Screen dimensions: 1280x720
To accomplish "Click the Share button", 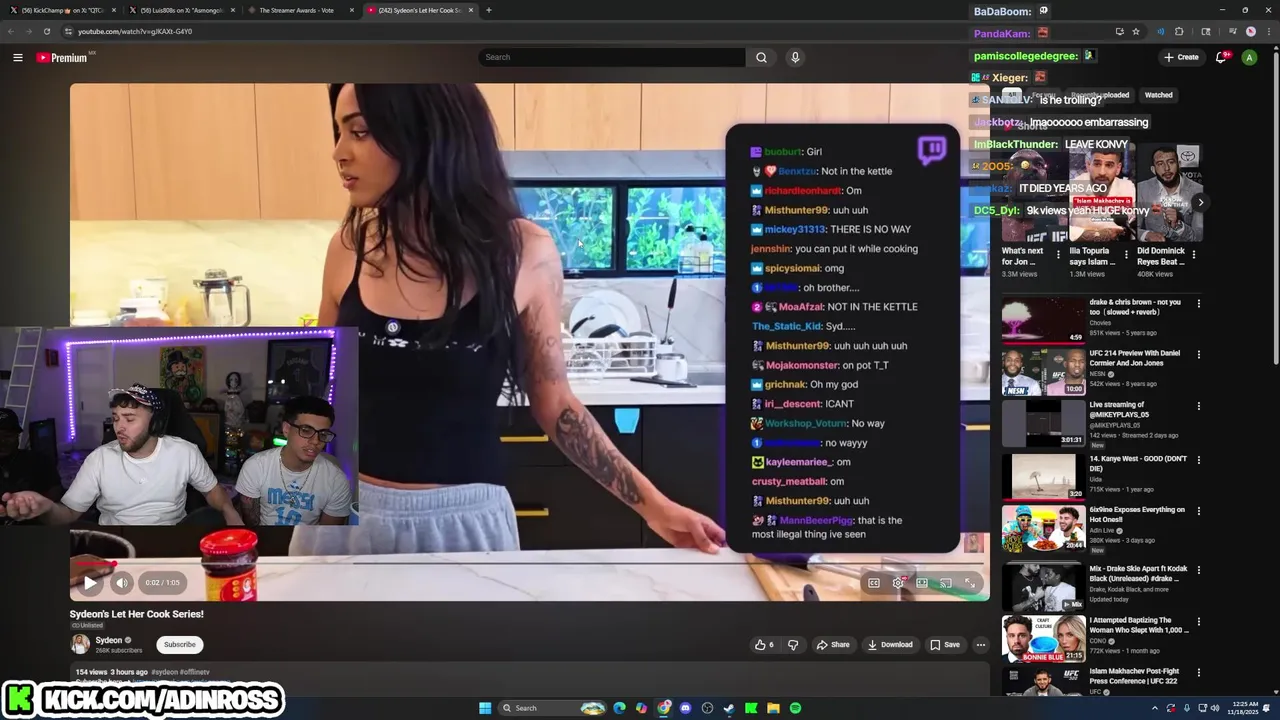I will (833, 645).
